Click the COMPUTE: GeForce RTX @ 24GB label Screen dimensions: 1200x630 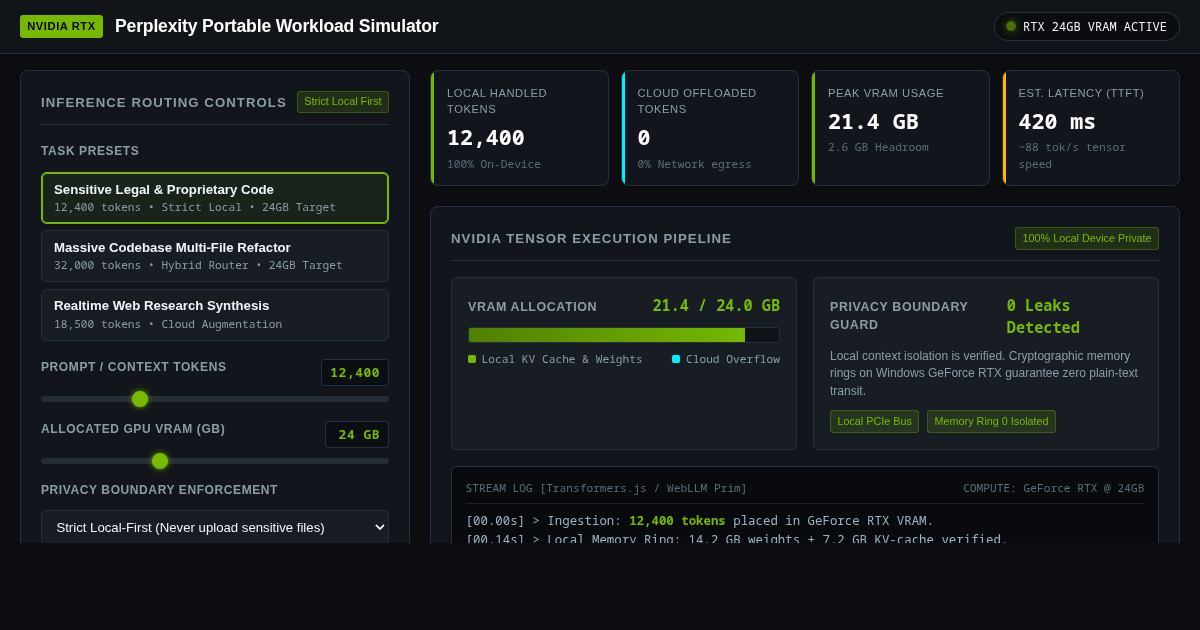pyautogui.click(x=1053, y=488)
